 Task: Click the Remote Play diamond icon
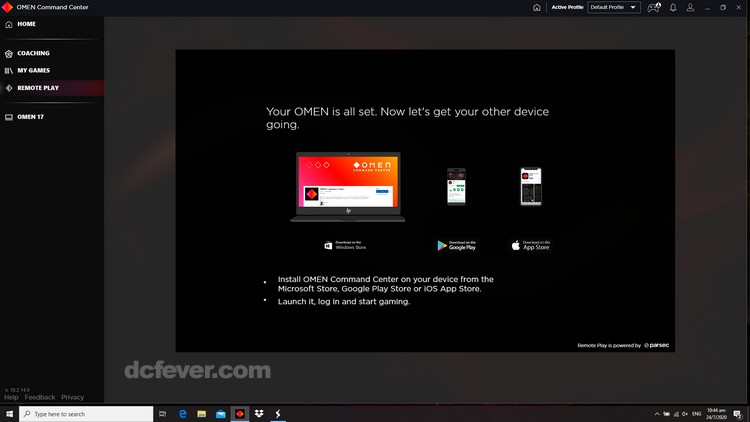[9, 88]
